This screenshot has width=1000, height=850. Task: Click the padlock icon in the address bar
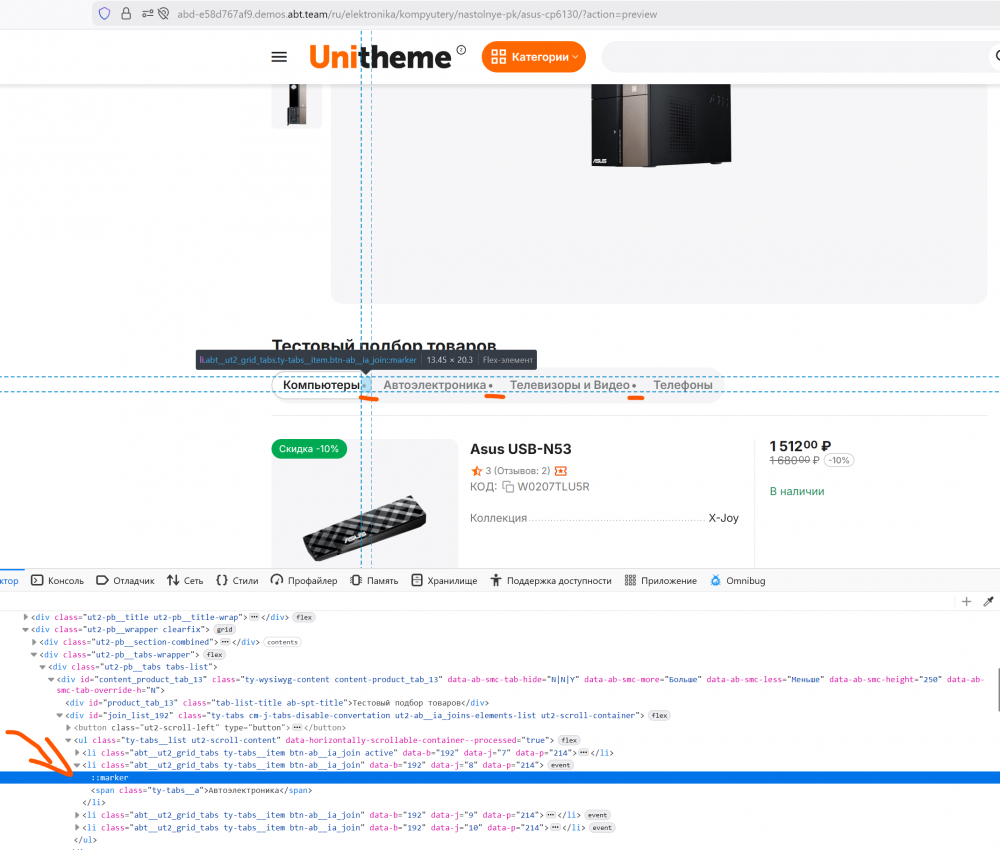tap(127, 14)
